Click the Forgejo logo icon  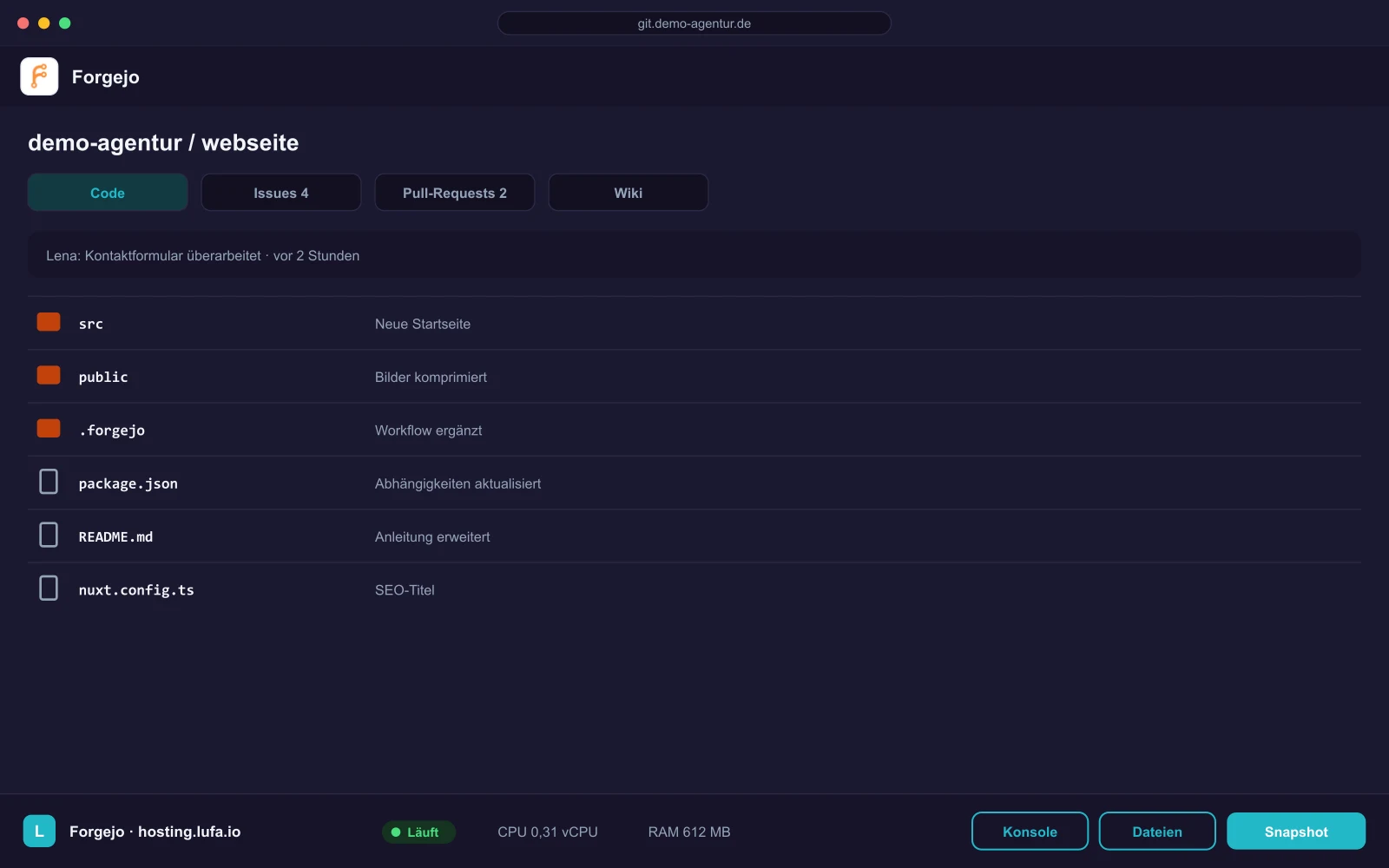[x=39, y=76]
